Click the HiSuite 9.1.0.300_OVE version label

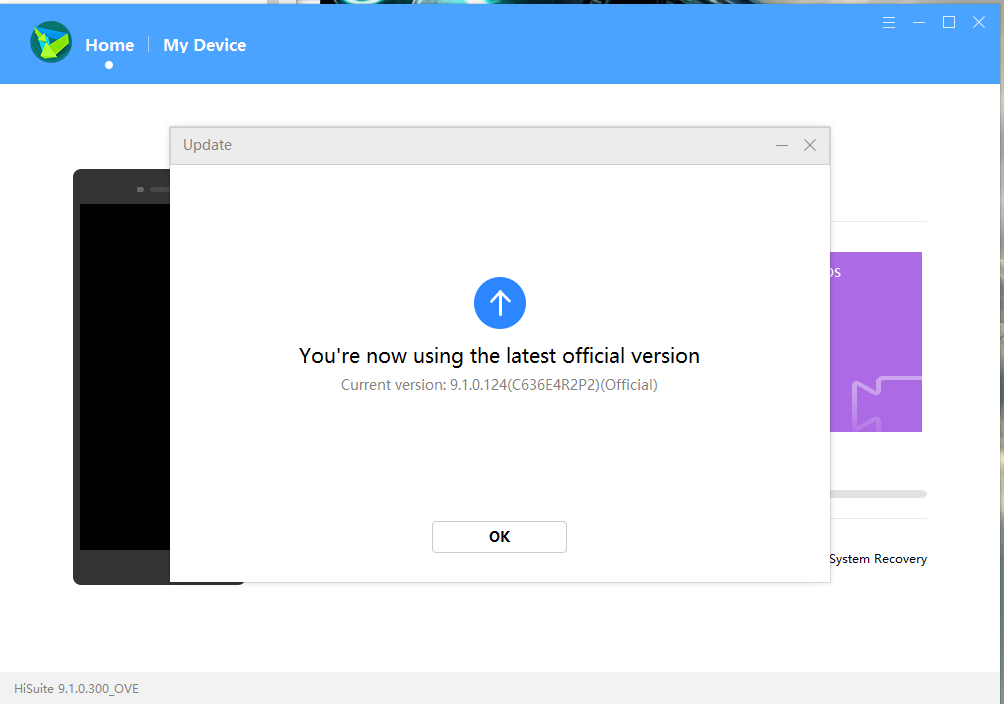tap(77, 689)
